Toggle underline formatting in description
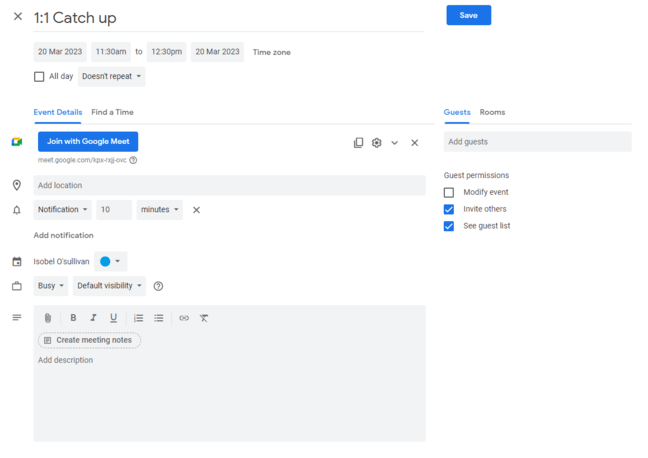Image resolution: width=648 pixels, height=458 pixels. pyautogui.click(x=113, y=317)
